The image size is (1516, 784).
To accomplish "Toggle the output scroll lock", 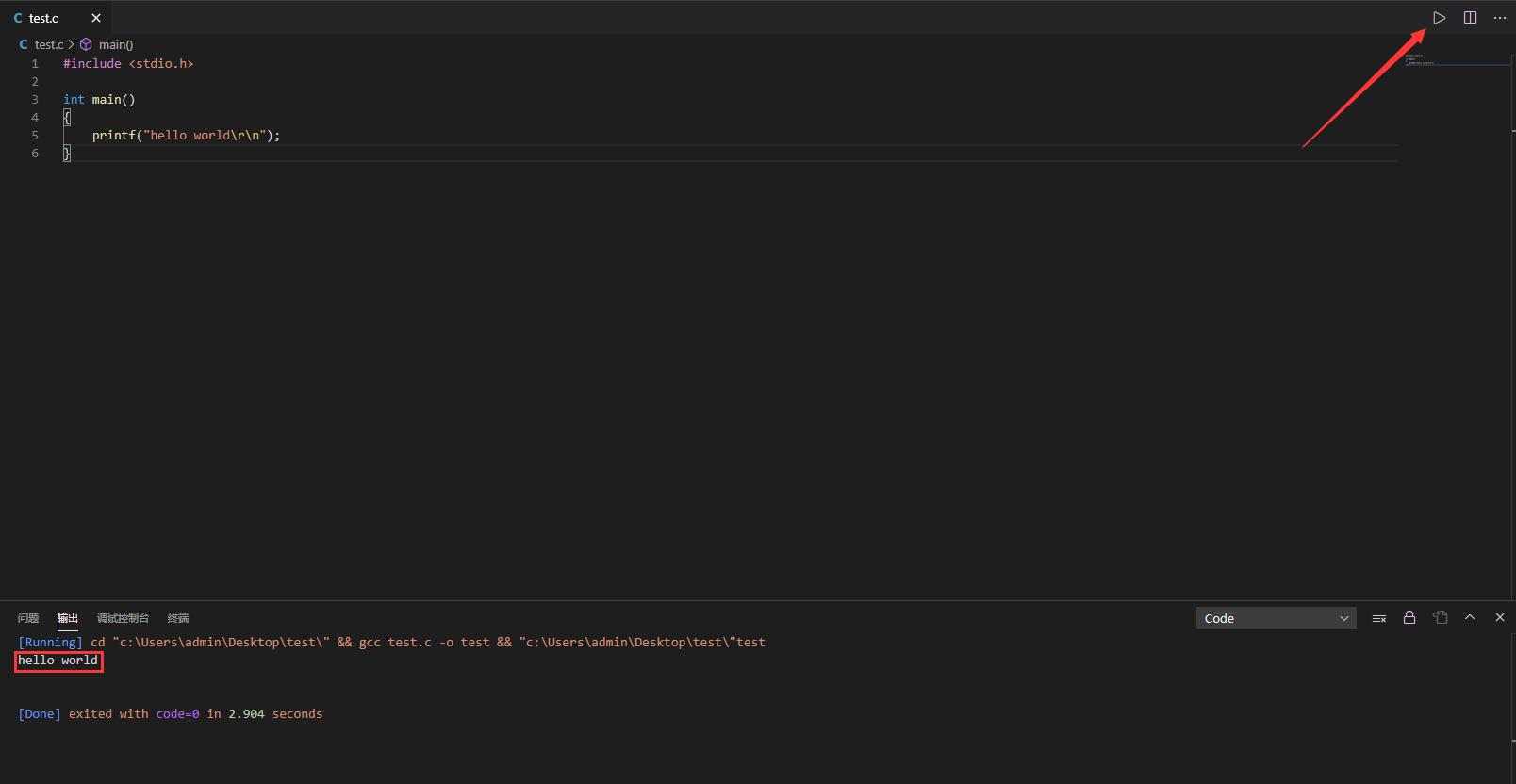I will (1409, 618).
